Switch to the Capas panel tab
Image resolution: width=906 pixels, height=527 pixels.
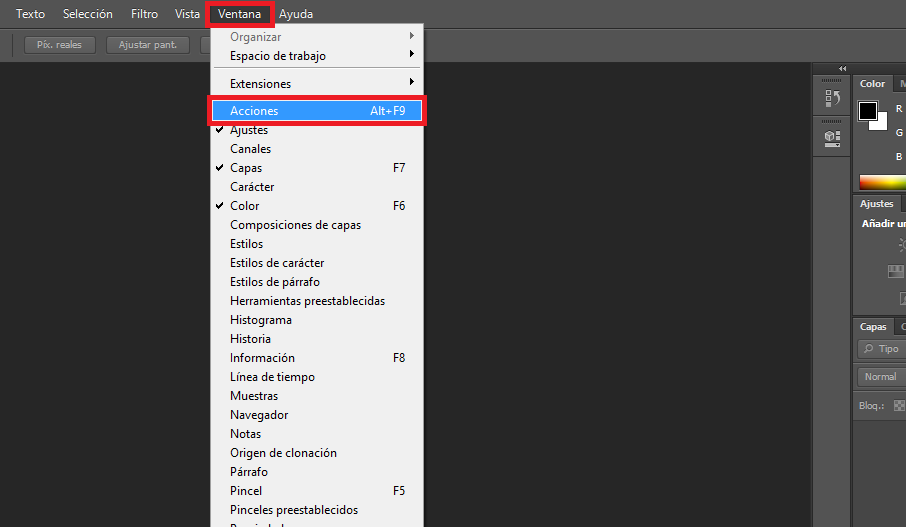coord(873,327)
